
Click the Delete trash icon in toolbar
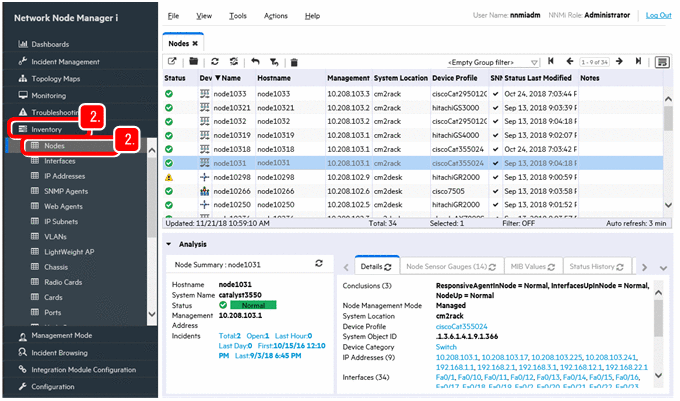coord(293,62)
